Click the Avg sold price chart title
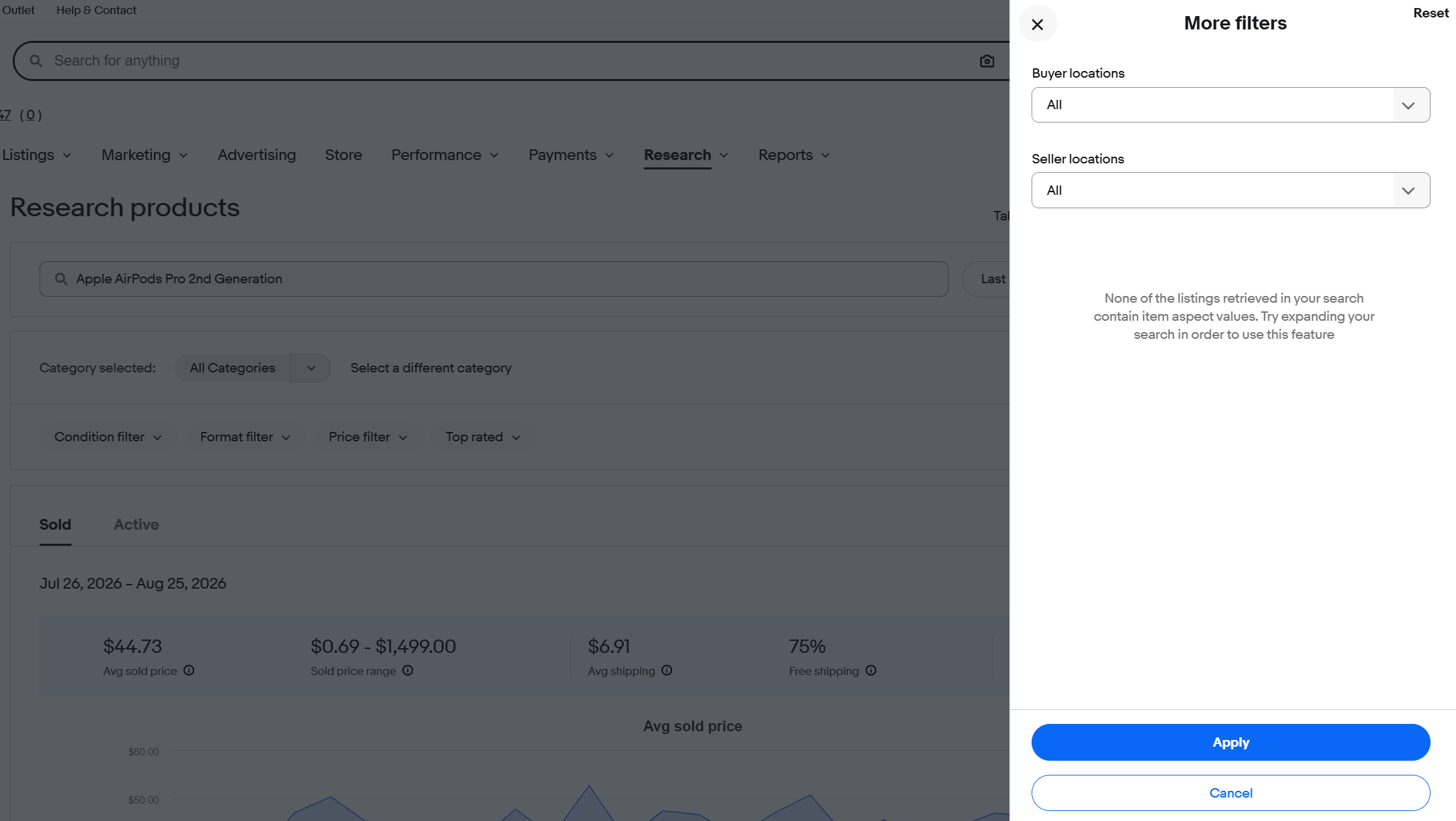Screen dimensions: 1456x821 692,726
